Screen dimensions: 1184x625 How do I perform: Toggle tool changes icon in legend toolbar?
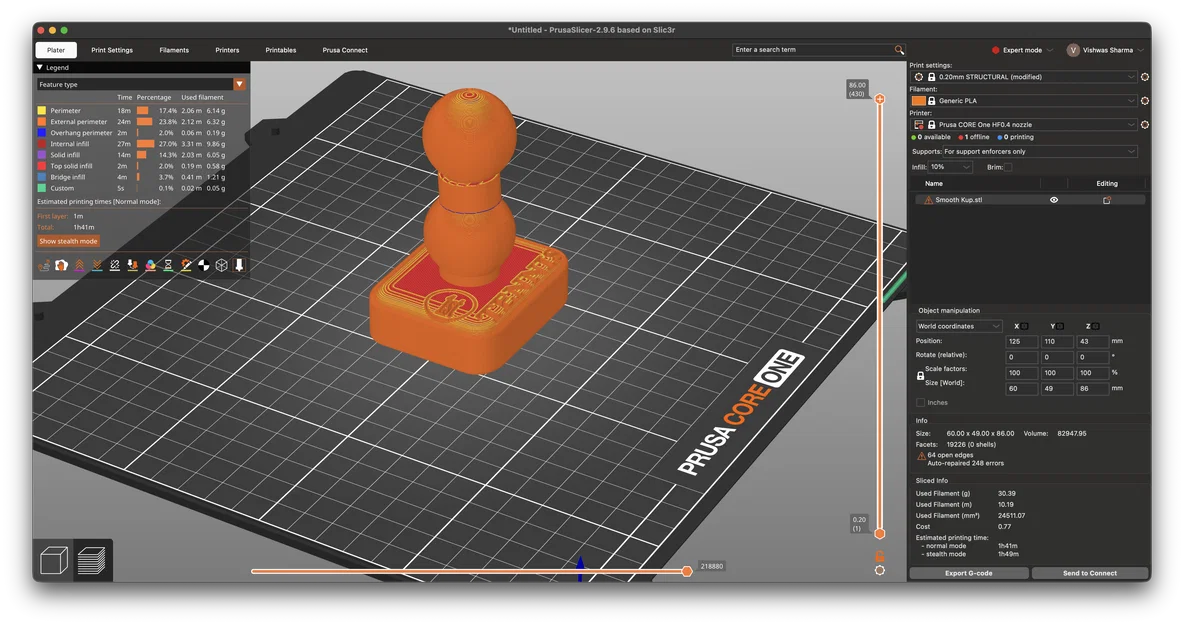(132, 265)
